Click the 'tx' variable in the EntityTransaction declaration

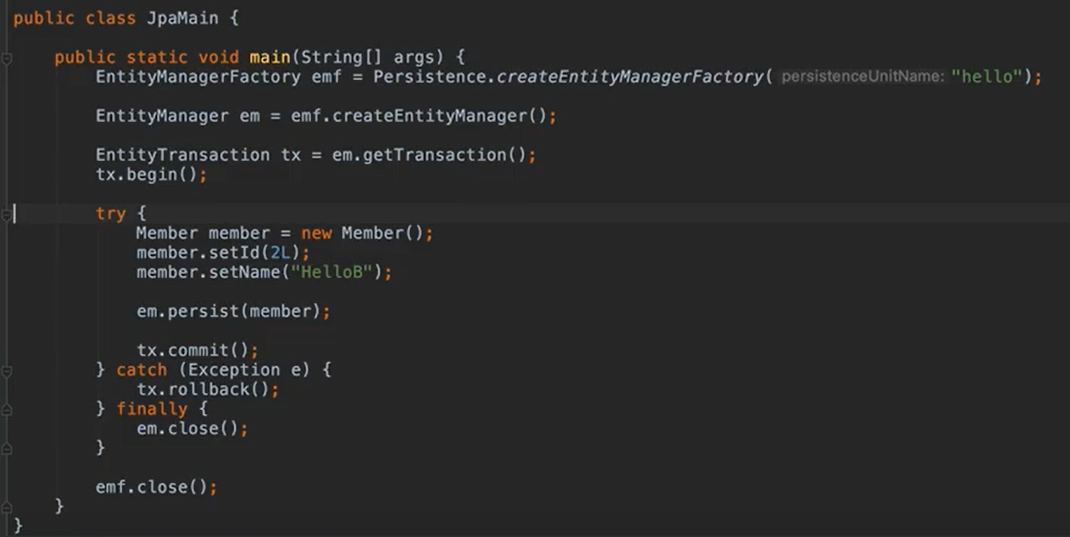[x=291, y=155]
